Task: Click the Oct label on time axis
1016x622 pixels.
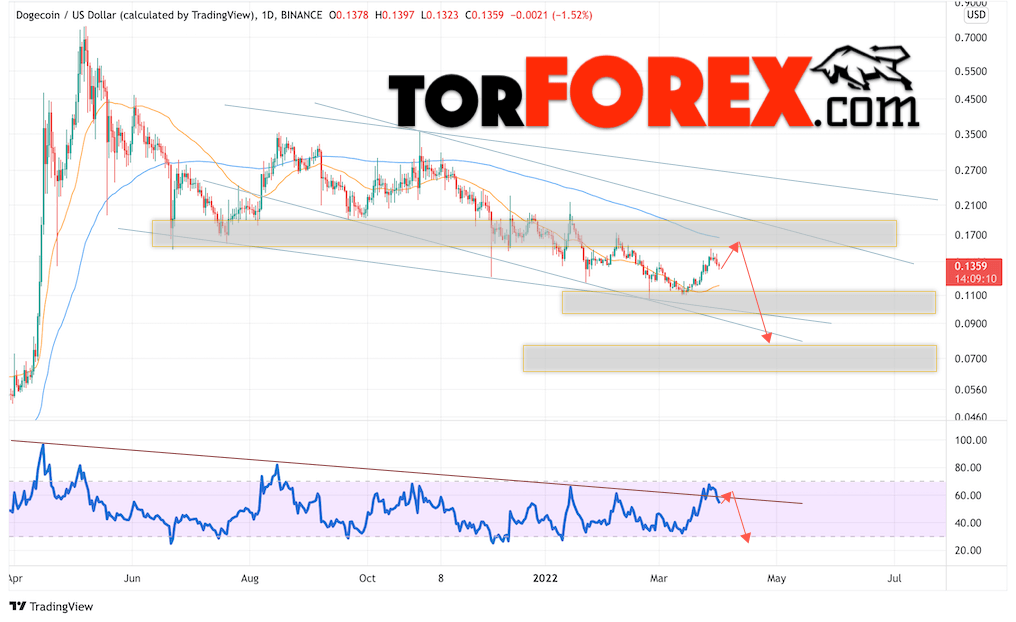Action: [x=367, y=578]
